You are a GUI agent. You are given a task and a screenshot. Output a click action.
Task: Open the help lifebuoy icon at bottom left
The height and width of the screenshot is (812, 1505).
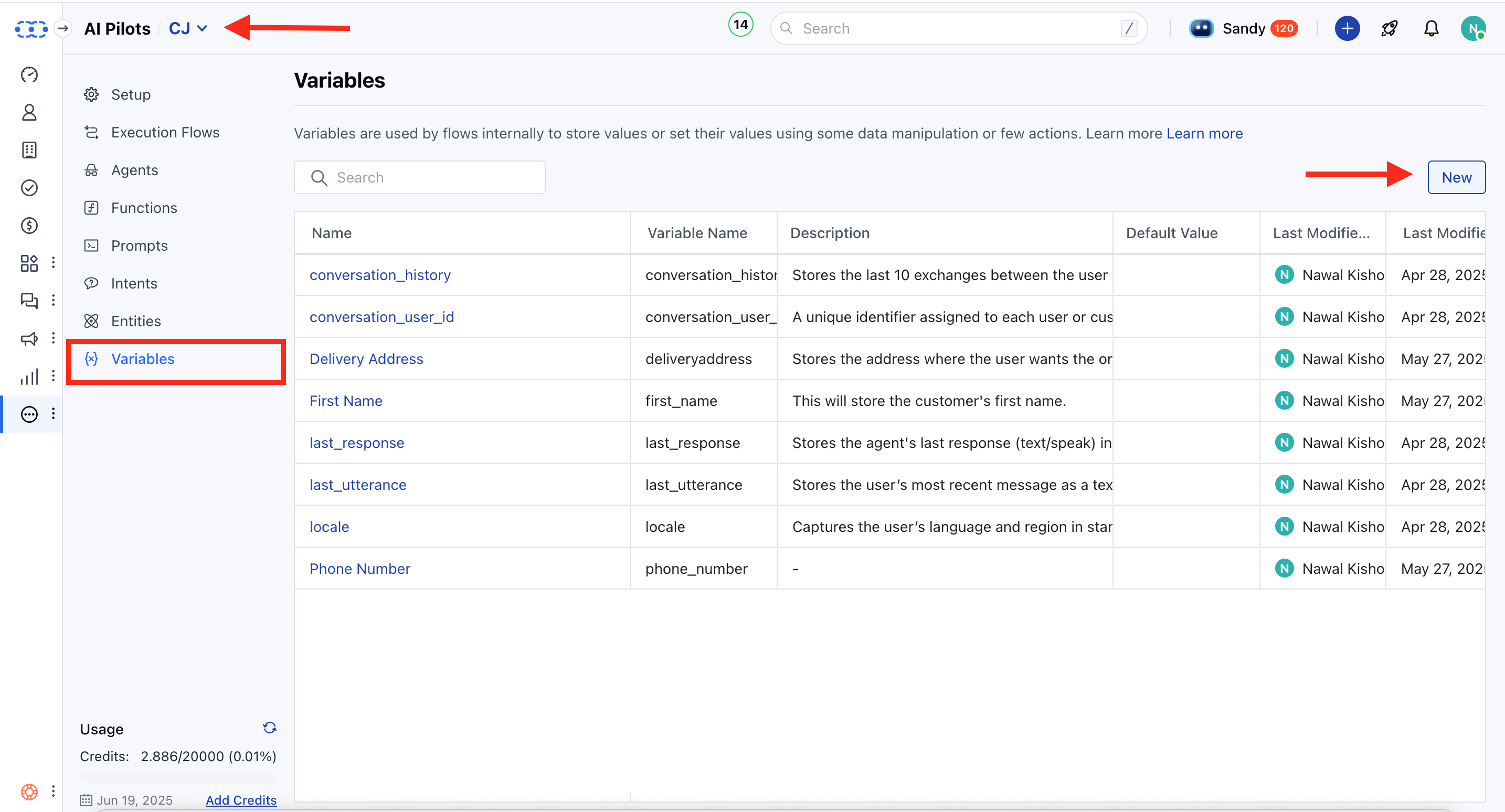(29, 792)
